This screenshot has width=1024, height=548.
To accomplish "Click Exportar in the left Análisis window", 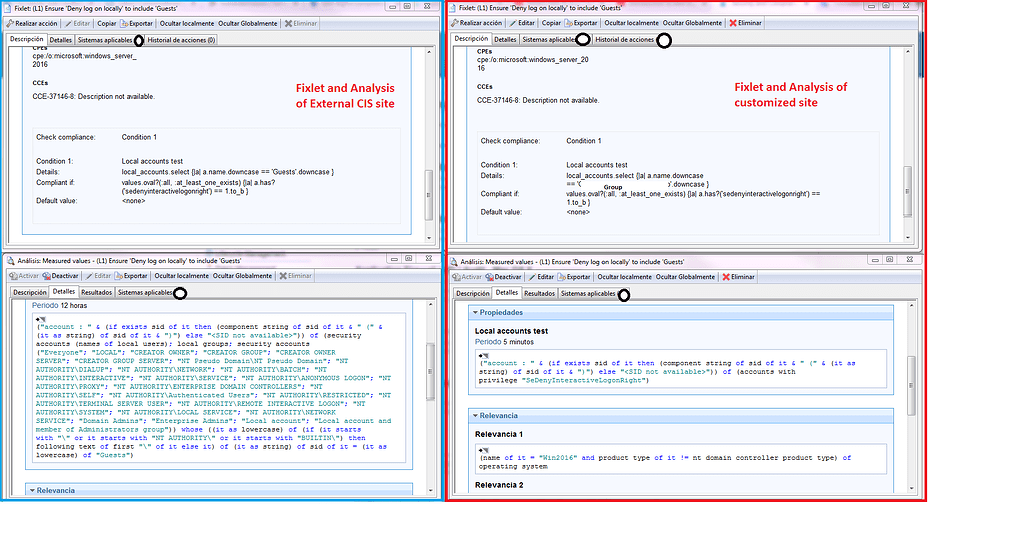I will coord(131,276).
